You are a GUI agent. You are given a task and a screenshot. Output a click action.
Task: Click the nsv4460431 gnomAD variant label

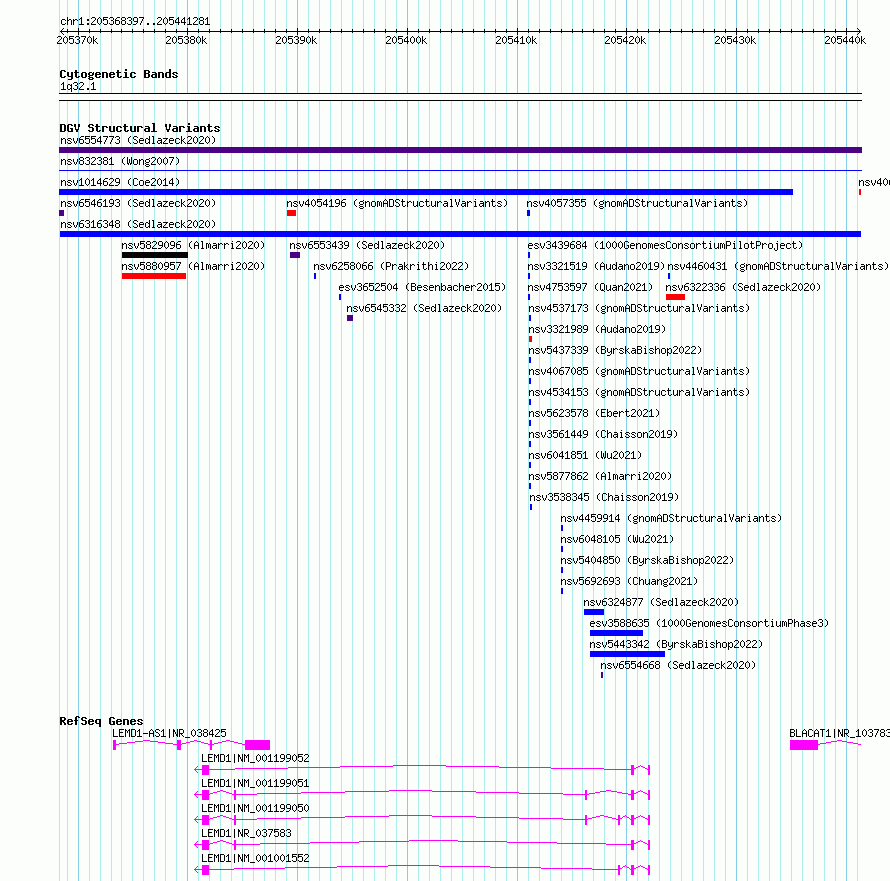pos(778,266)
